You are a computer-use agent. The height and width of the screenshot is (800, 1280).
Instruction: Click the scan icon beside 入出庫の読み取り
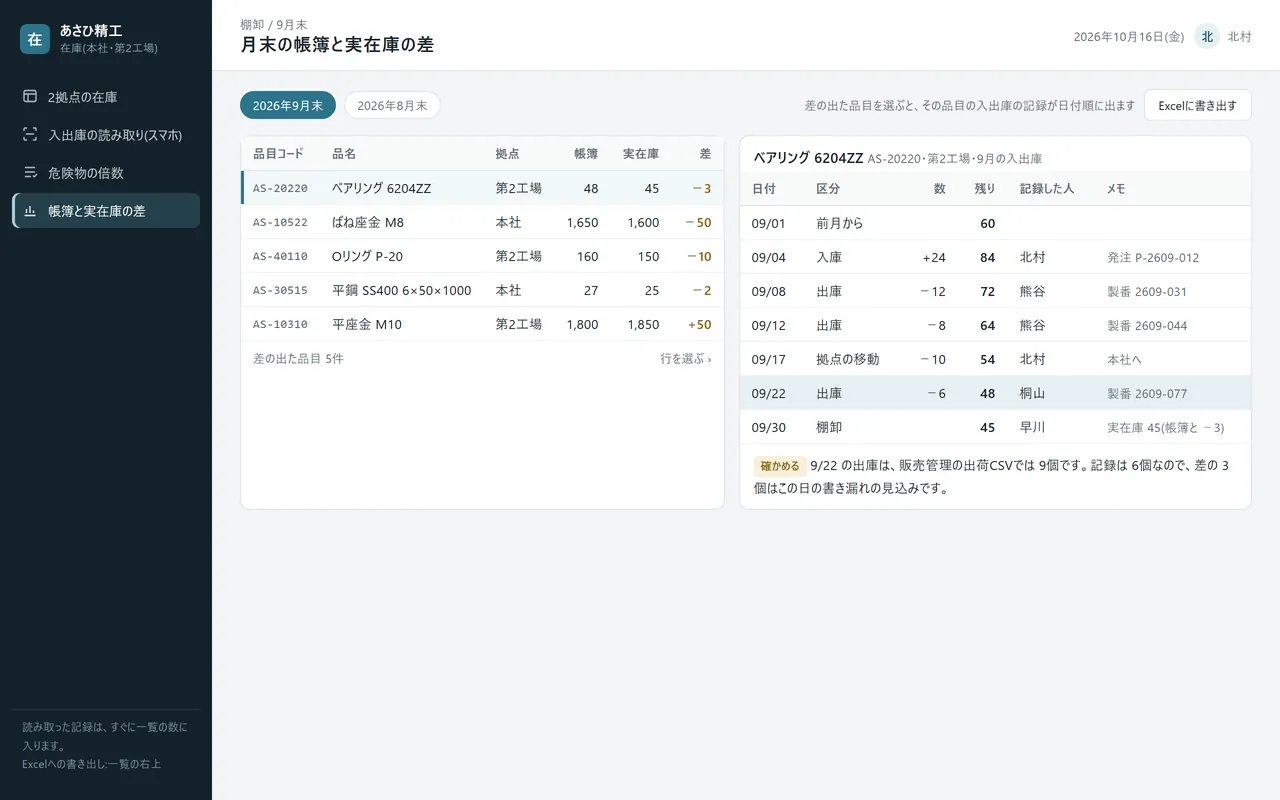(x=30, y=135)
